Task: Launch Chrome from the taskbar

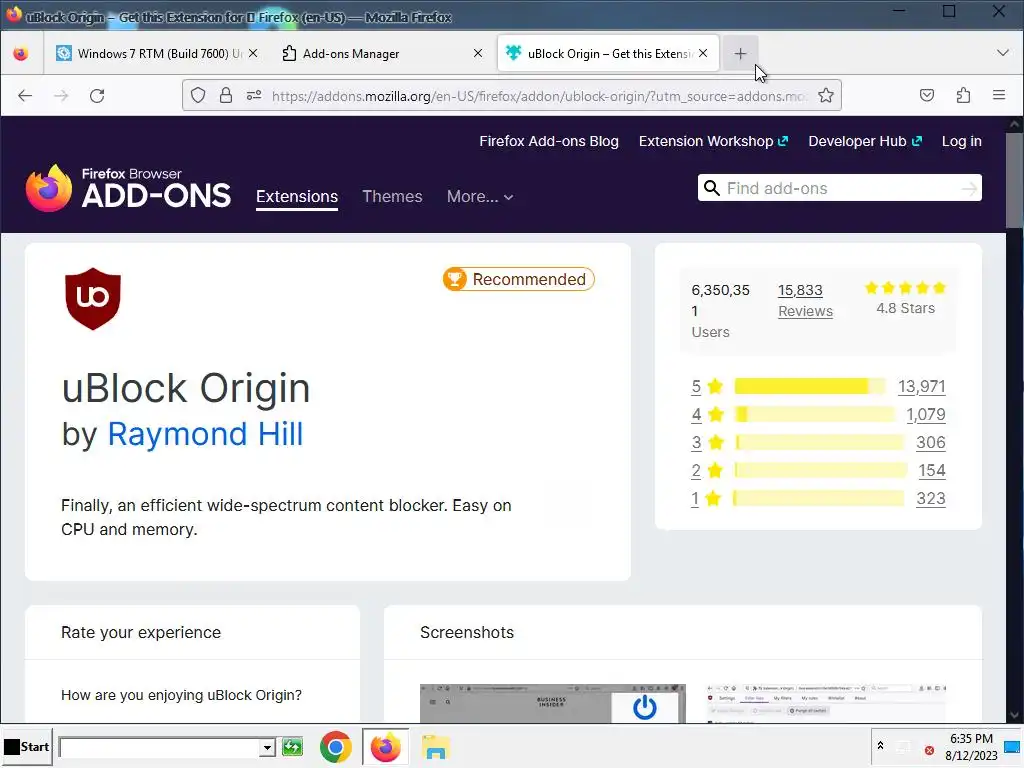Action: (x=336, y=747)
